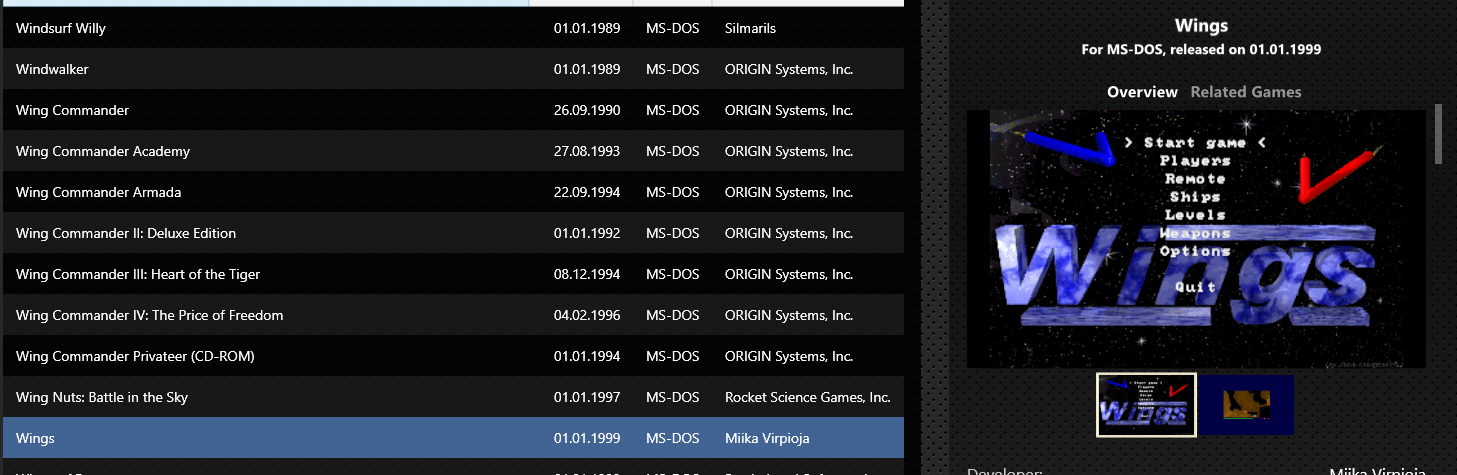Click the Miika Virpioja cell in Wings row

pos(767,438)
